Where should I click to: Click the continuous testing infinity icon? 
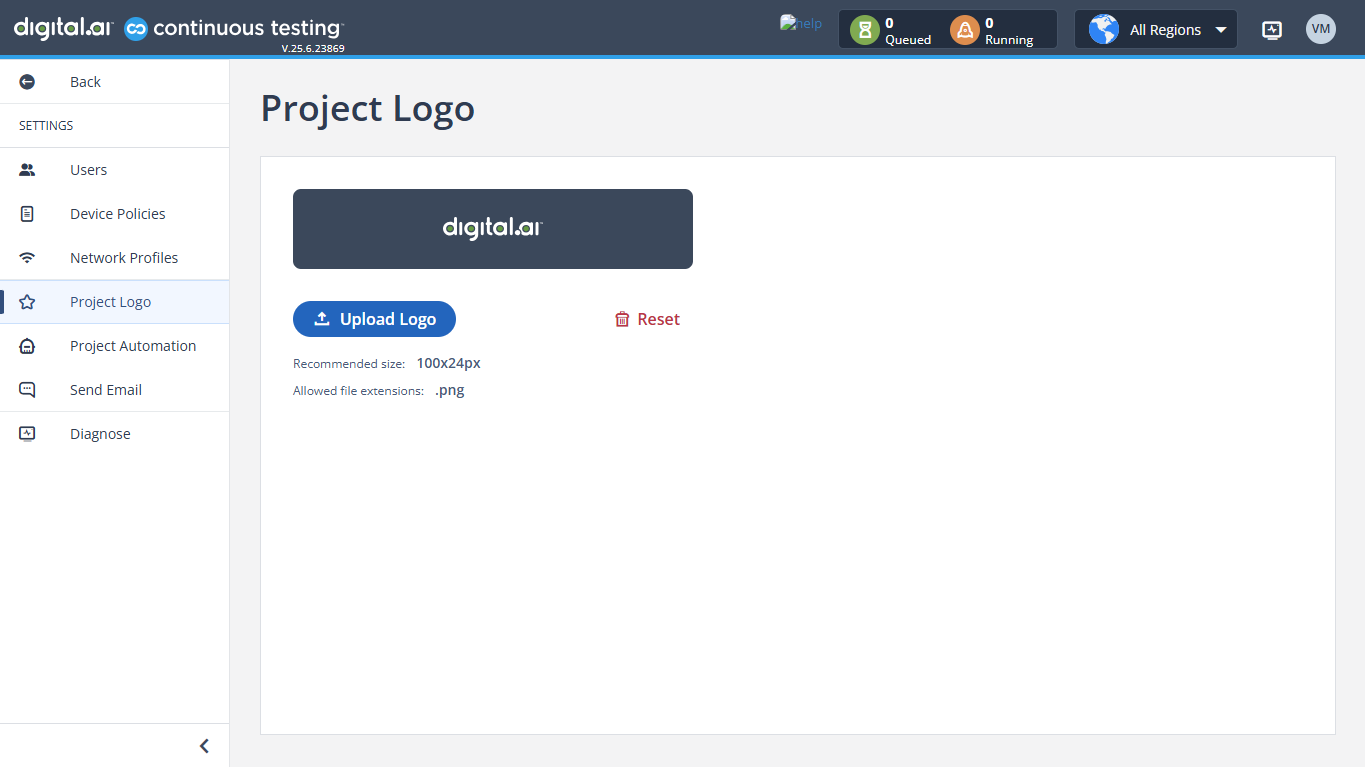[136, 29]
